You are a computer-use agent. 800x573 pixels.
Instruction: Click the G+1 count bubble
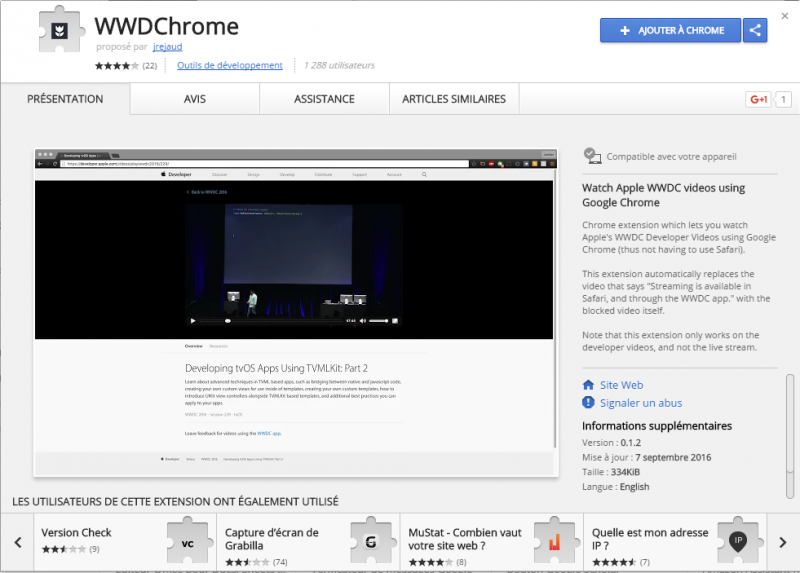tap(783, 99)
